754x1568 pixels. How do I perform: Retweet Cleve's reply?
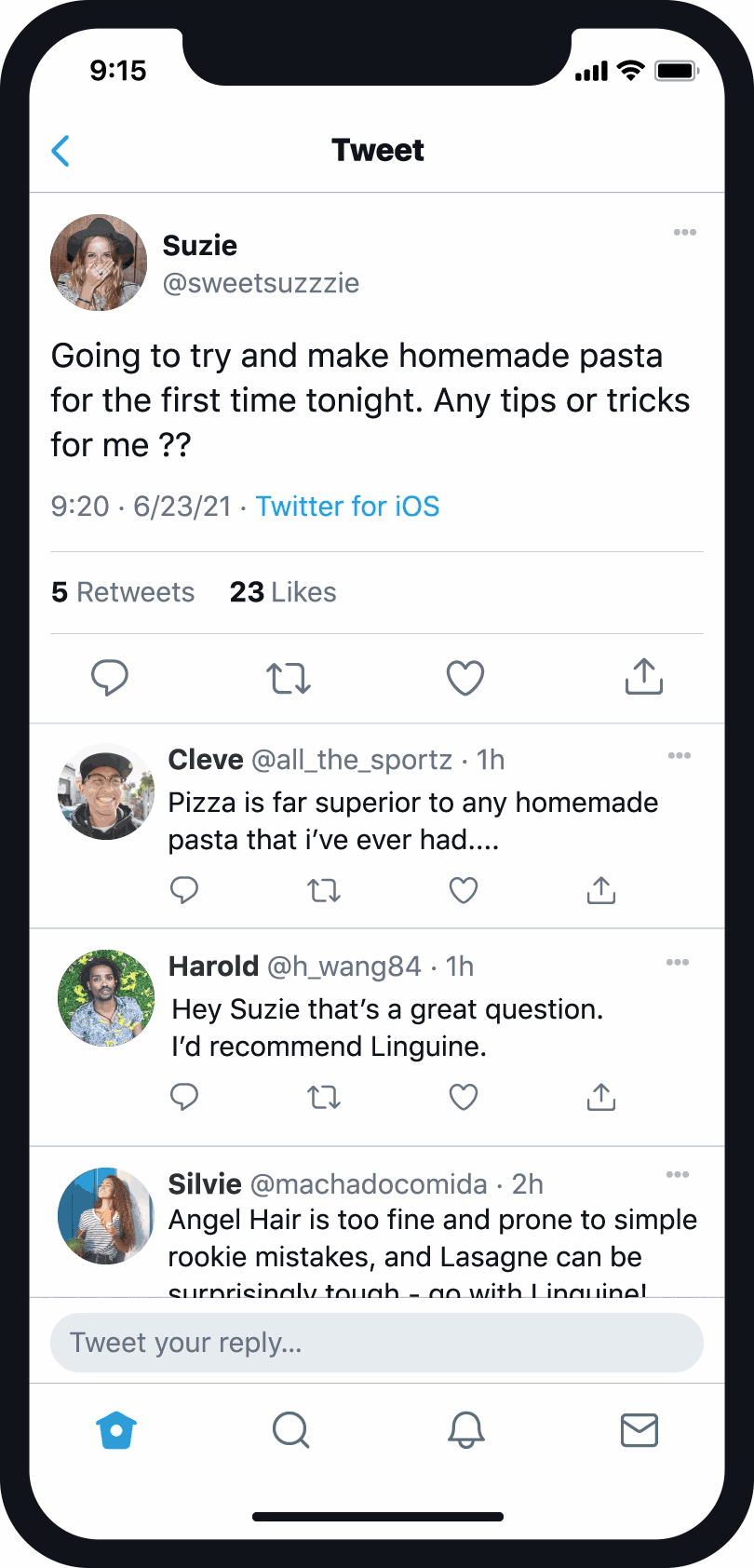tap(324, 891)
